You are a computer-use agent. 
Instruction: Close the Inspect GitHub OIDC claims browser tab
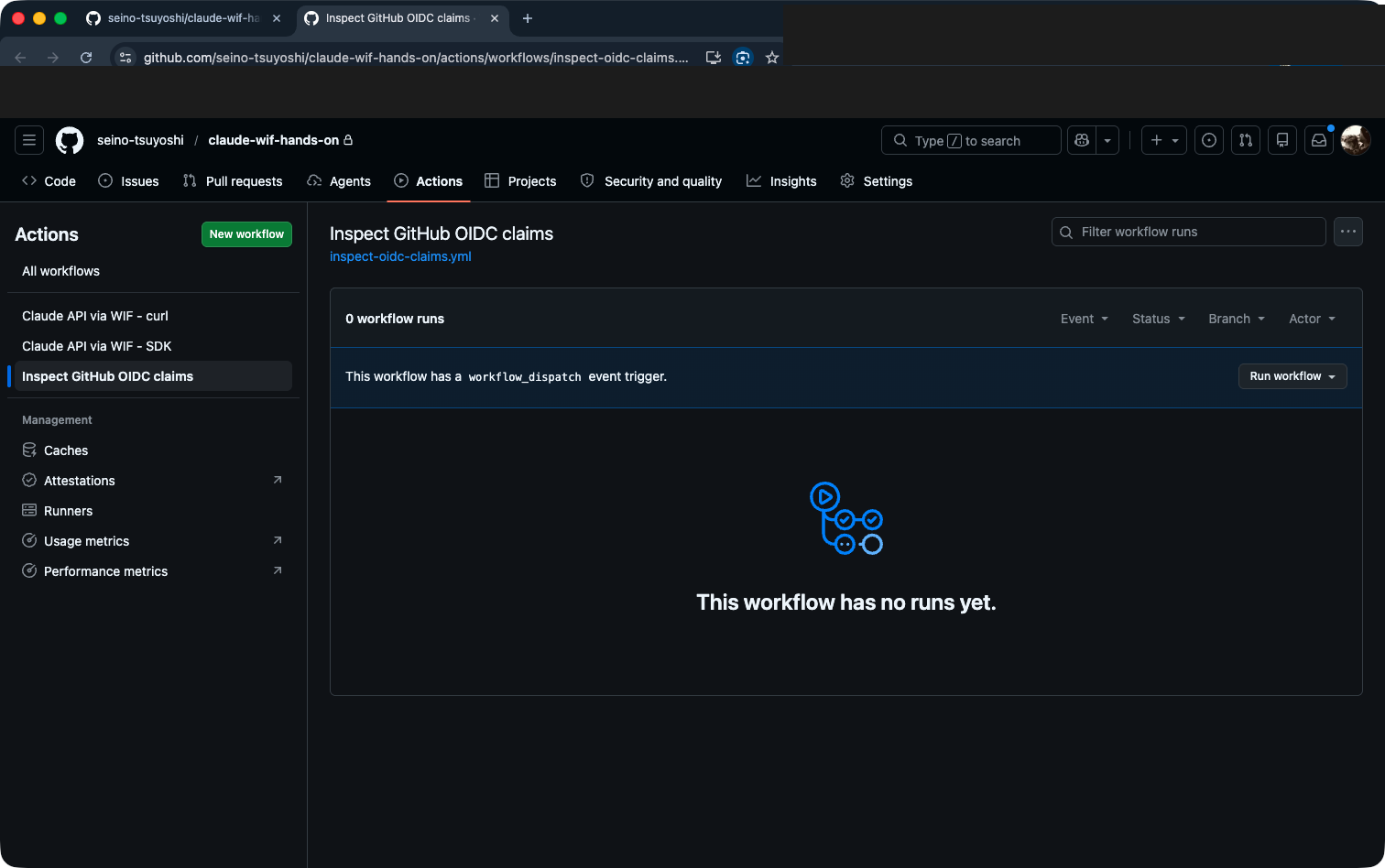(495, 18)
